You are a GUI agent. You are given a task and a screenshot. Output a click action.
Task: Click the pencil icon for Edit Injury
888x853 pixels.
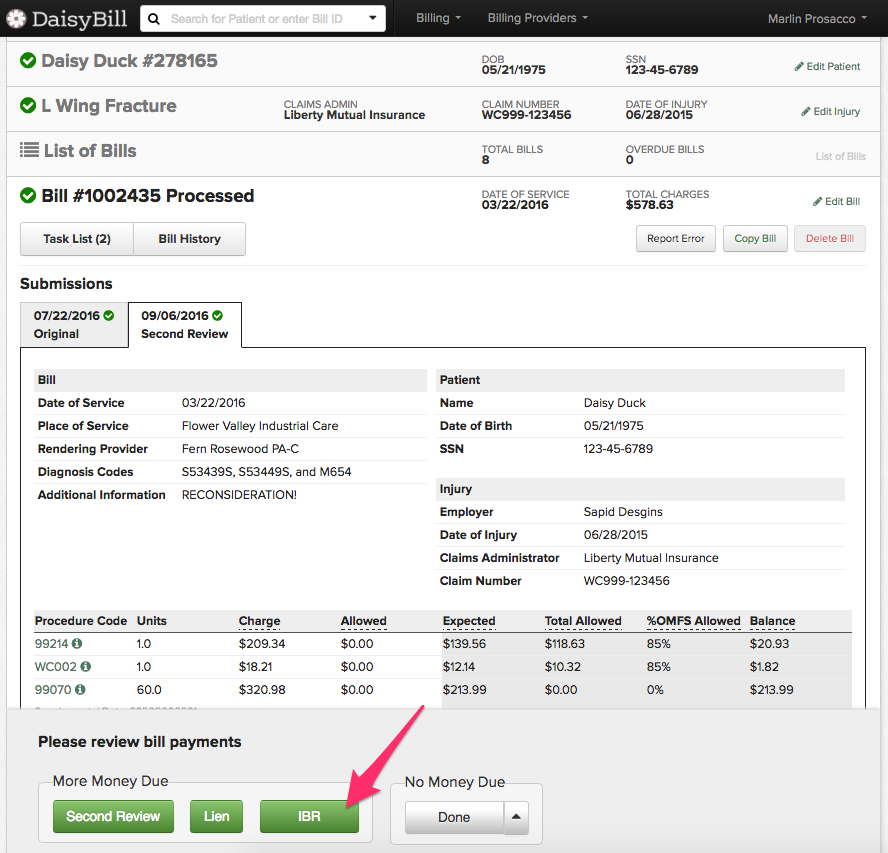806,112
